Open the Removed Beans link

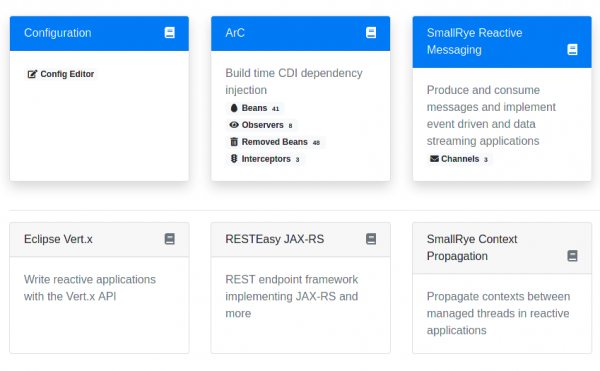click(275, 142)
